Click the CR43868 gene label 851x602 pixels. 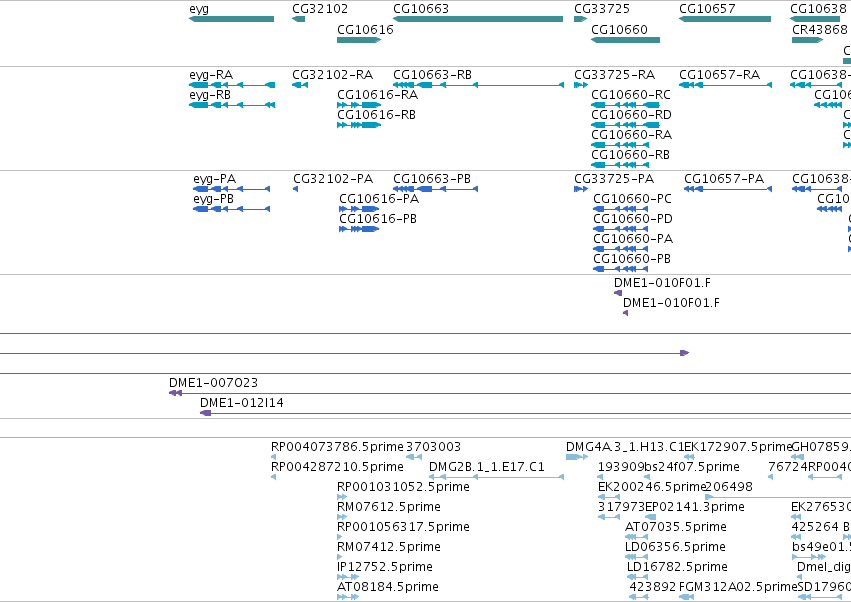tap(820, 29)
